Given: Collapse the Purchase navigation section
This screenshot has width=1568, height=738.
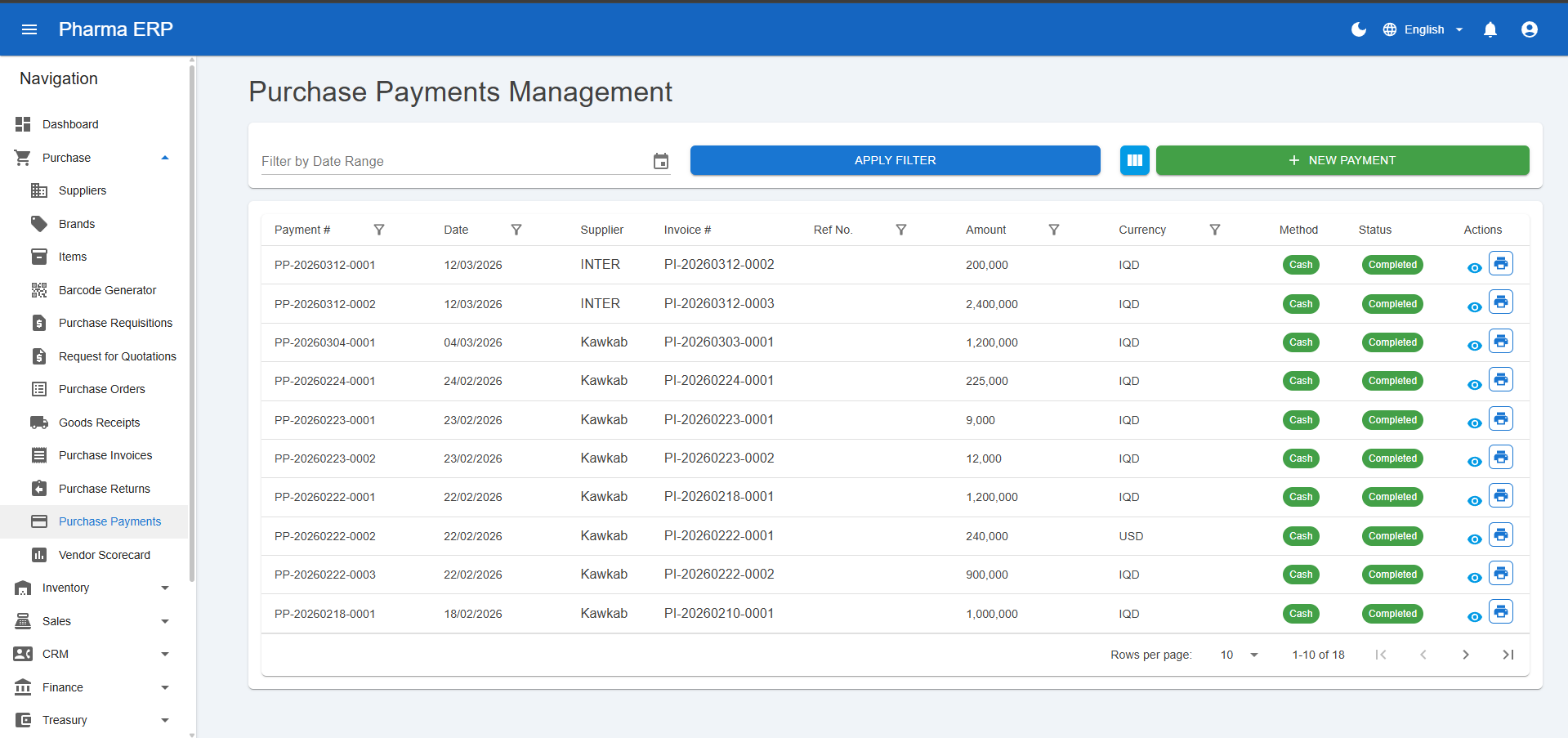Looking at the screenshot, I should [165, 157].
